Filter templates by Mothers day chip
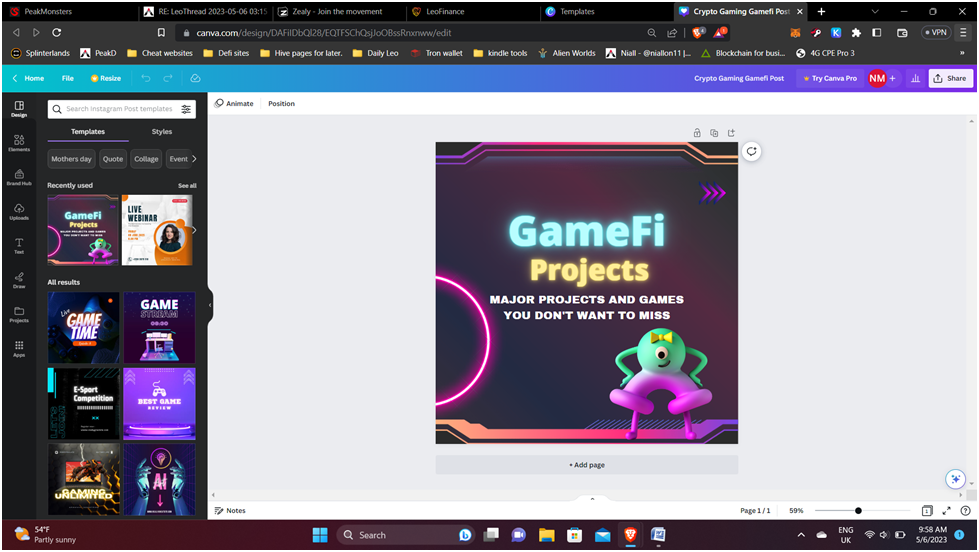This screenshot has width=979, height=552. tap(71, 159)
